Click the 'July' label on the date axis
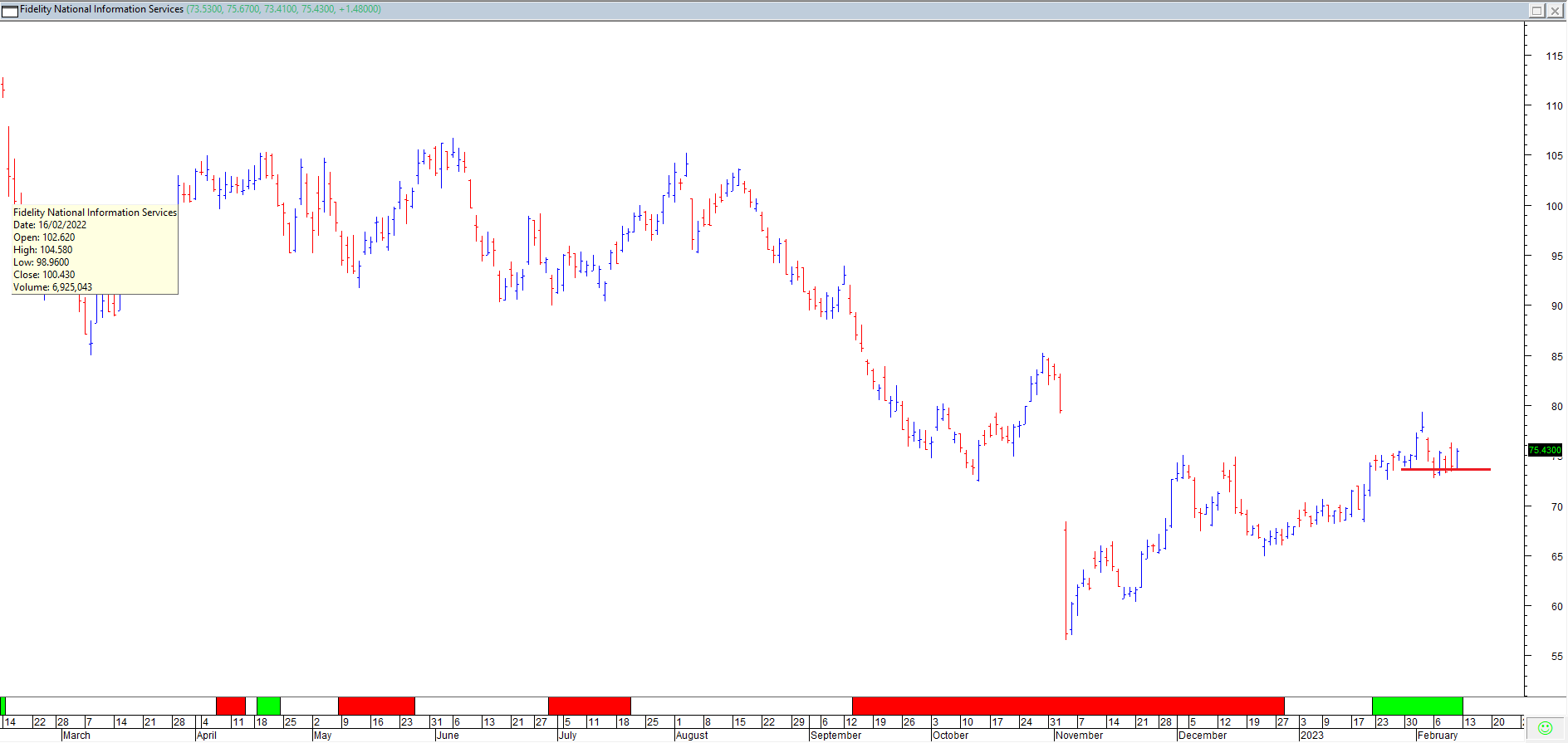The height and width of the screenshot is (743, 1568). click(x=568, y=736)
